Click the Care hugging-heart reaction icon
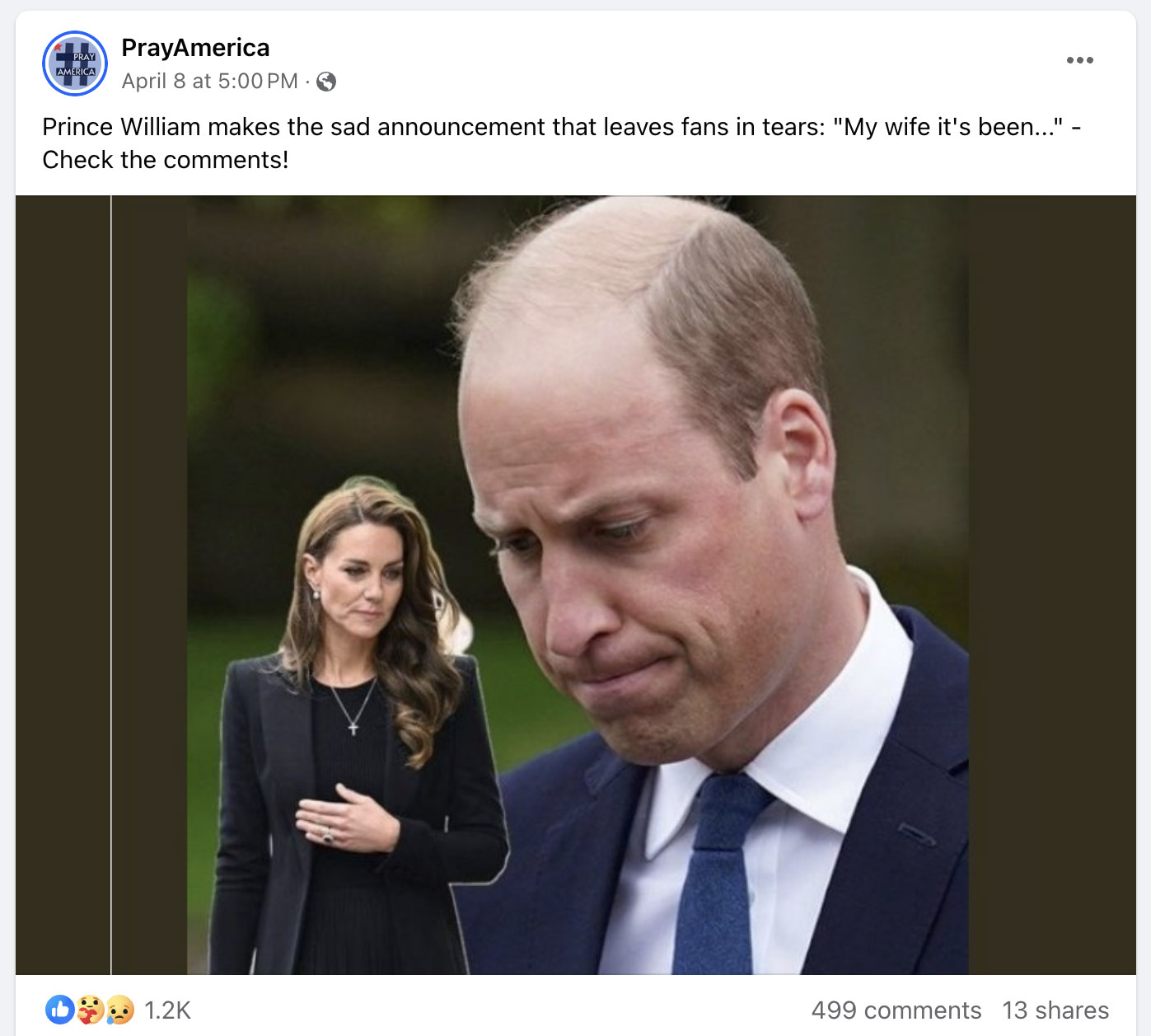1151x1036 pixels. pyautogui.click(x=90, y=1010)
